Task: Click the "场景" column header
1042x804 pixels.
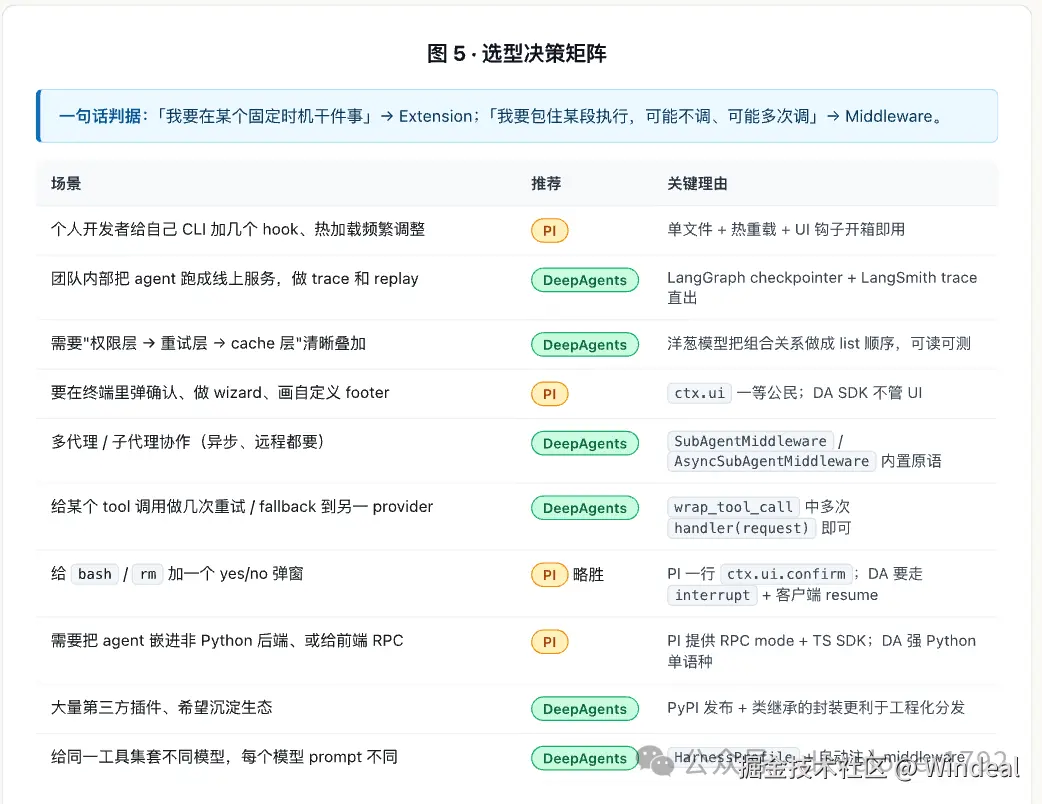Action: pos(66,183)
